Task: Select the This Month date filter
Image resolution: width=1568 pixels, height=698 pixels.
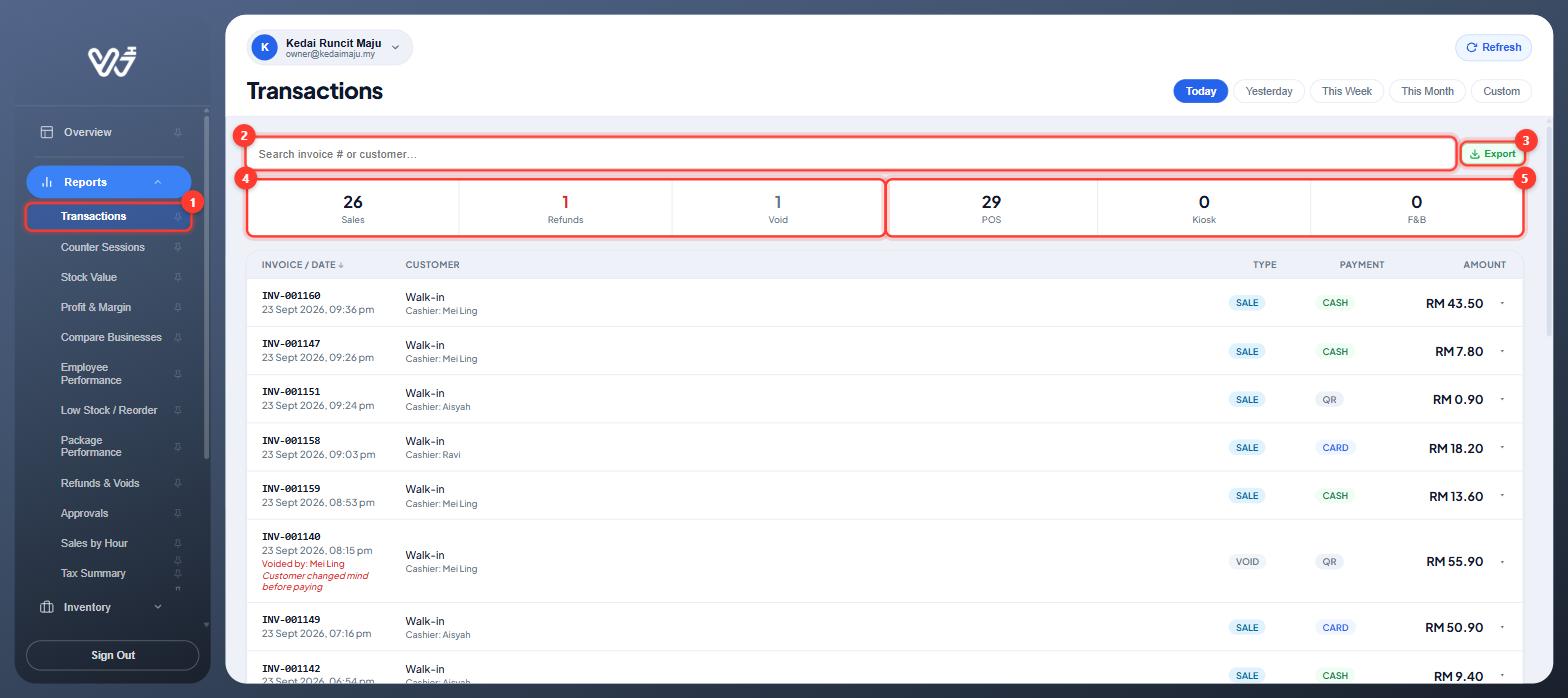Action: click(1427, 91)
